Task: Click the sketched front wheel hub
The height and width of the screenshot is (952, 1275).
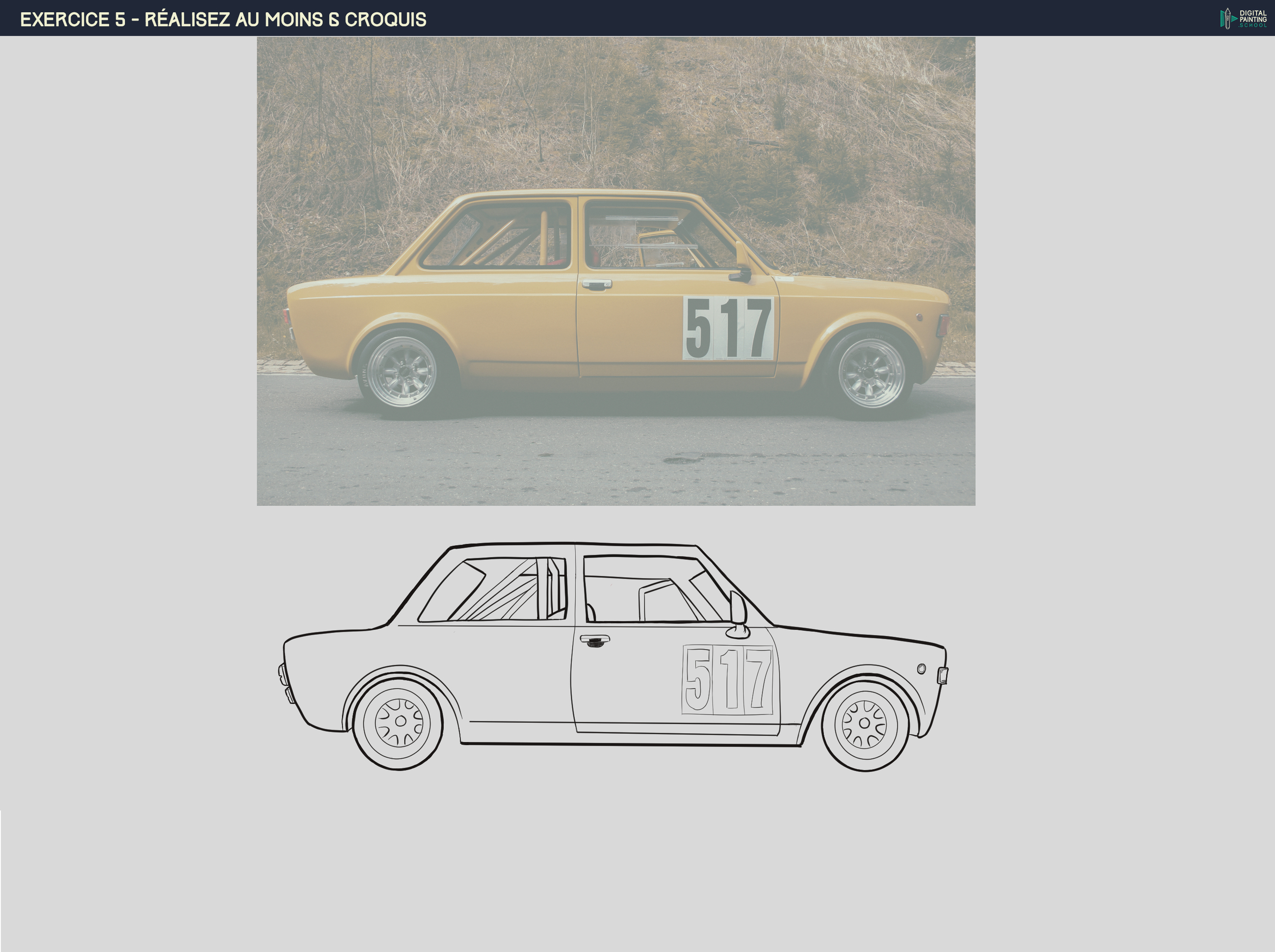Action: point(864,723)
